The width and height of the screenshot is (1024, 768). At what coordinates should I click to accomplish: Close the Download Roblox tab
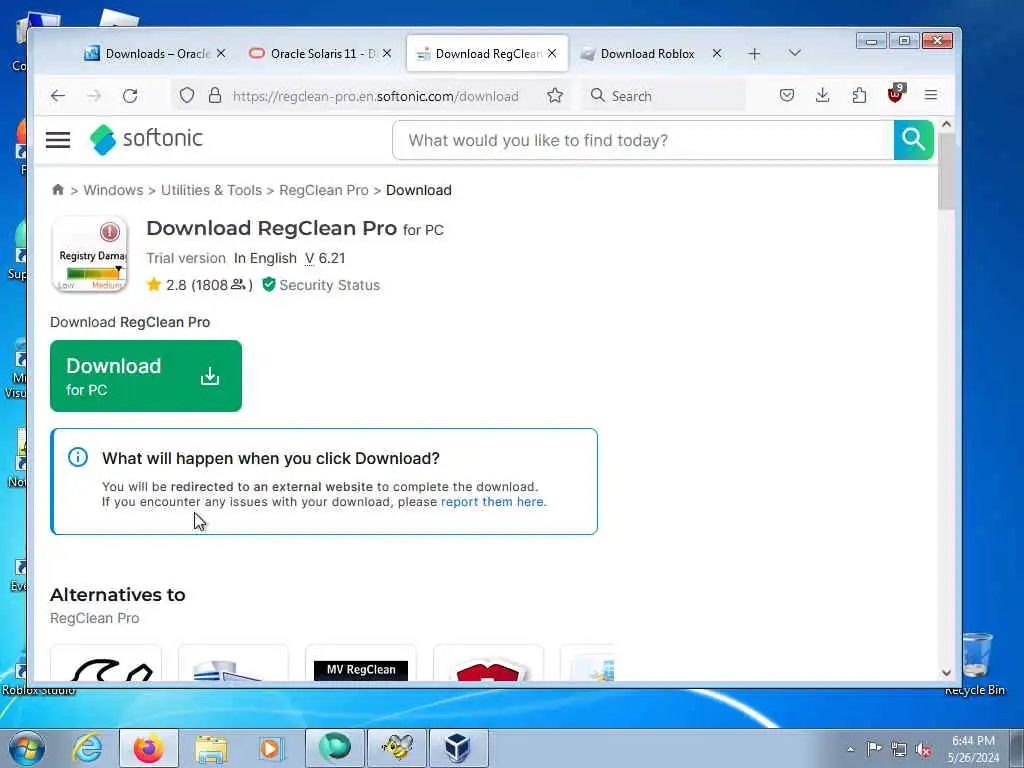717,54
